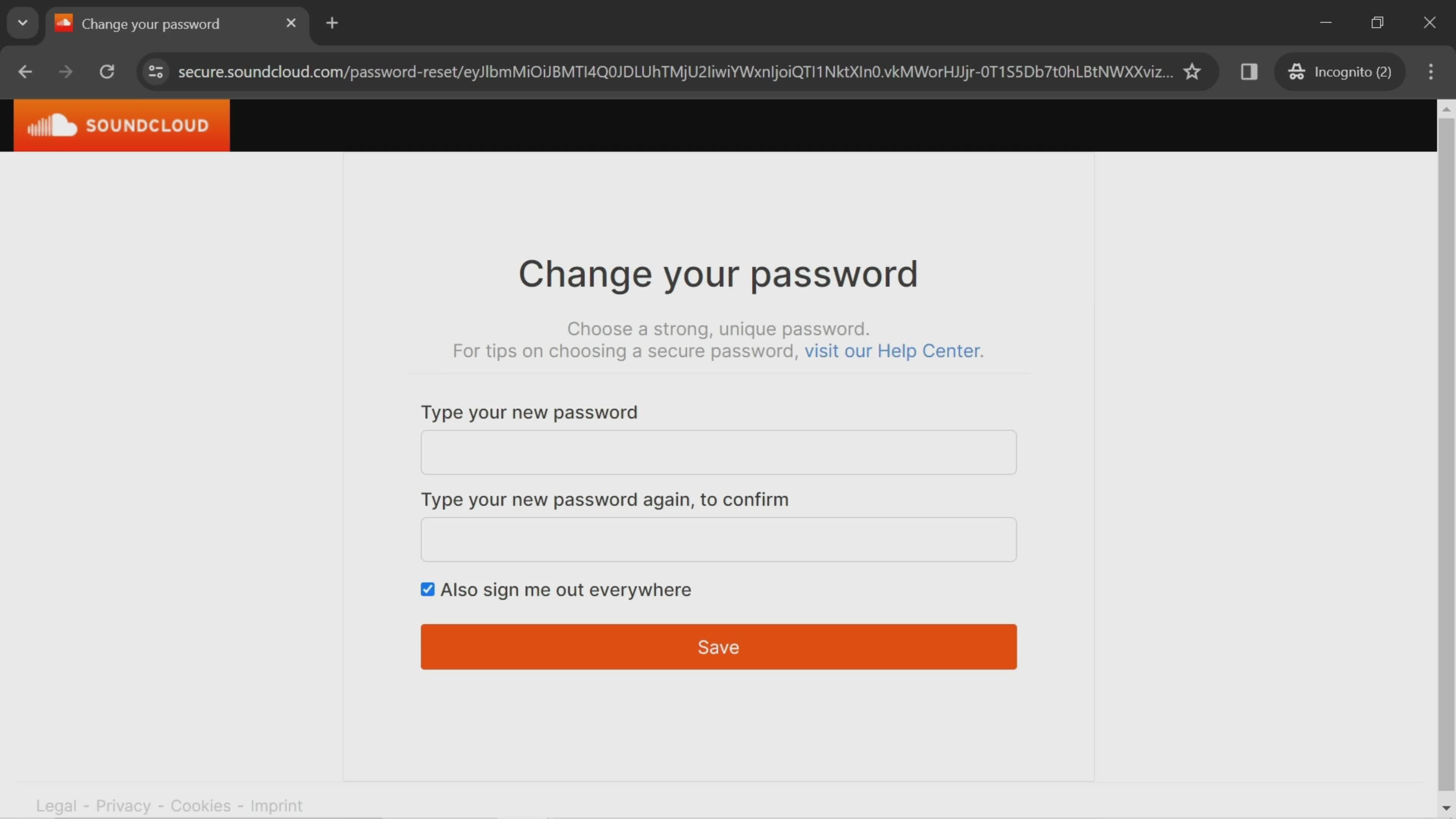
Task: Click the Incognito mode icon
Action: (1300, 71)
